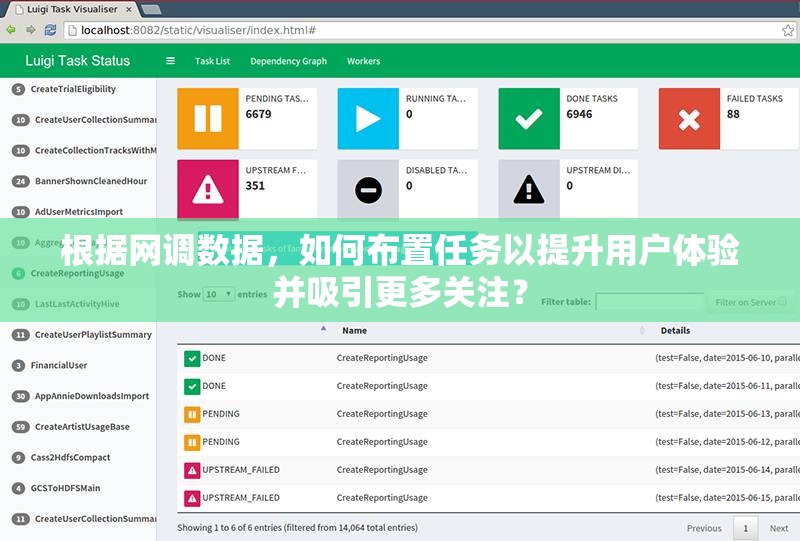Click upstream failed icon in 2015-06-15 row
This screenshot has width=800, height=541.
coord(192,498)
